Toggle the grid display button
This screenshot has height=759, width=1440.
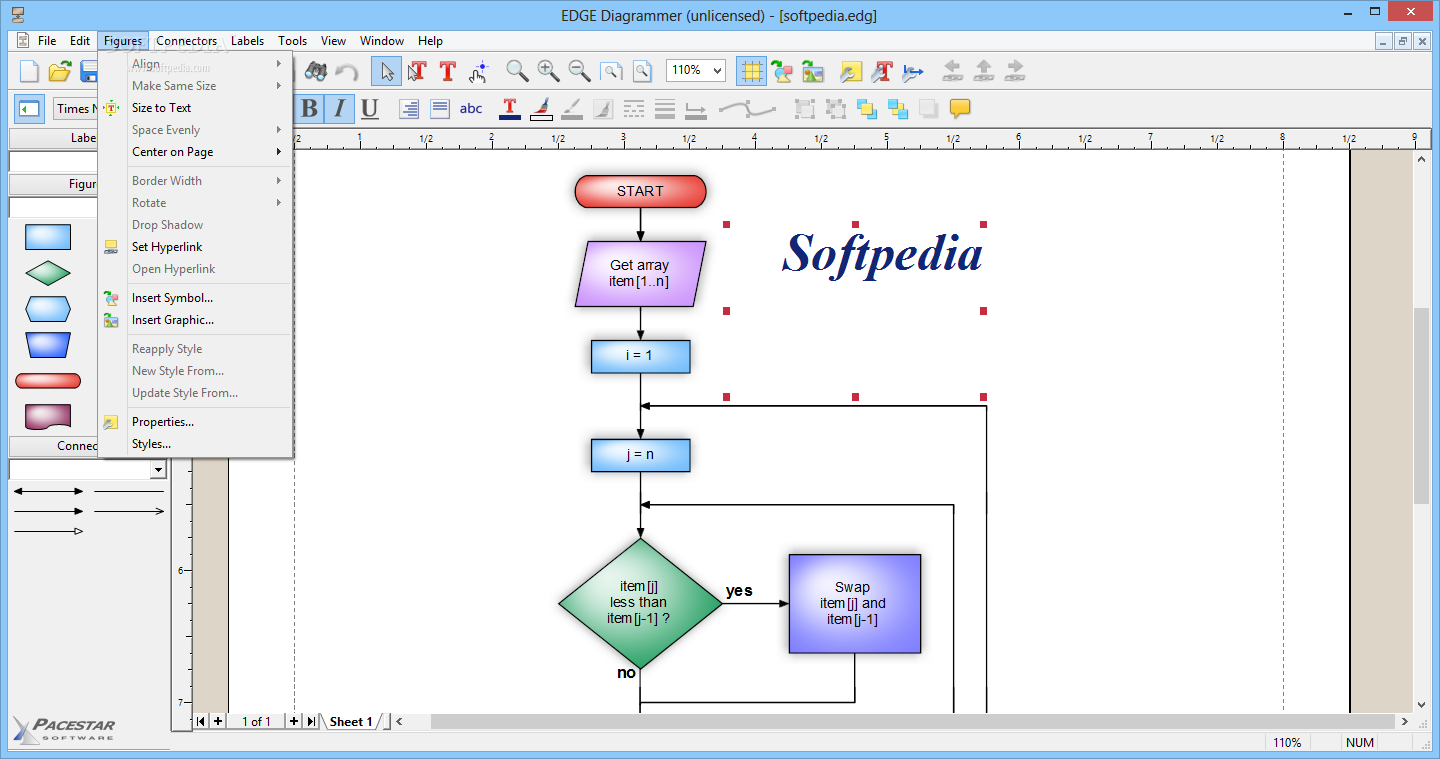[x=752, y=71]
